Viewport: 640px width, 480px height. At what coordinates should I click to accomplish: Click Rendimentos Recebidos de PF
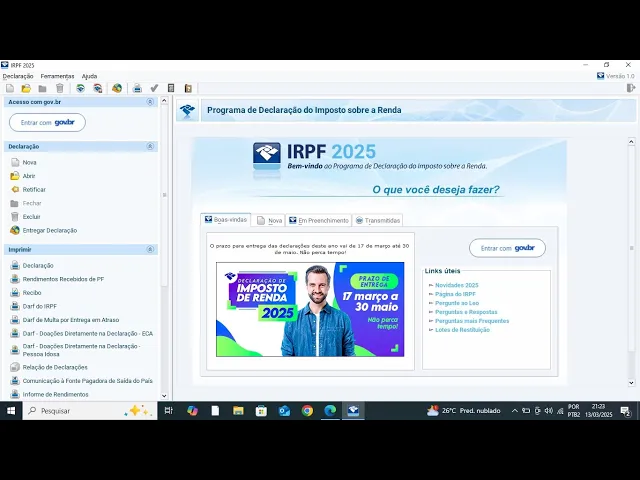pyautogui.click(x=63, y=279)
